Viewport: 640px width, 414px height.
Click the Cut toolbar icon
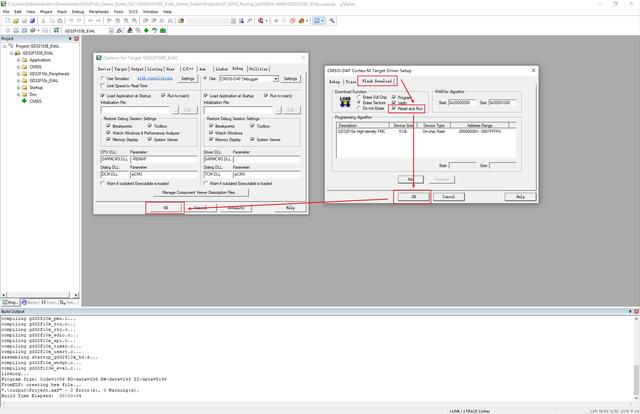pyautogui.click(x=43, y=20)
